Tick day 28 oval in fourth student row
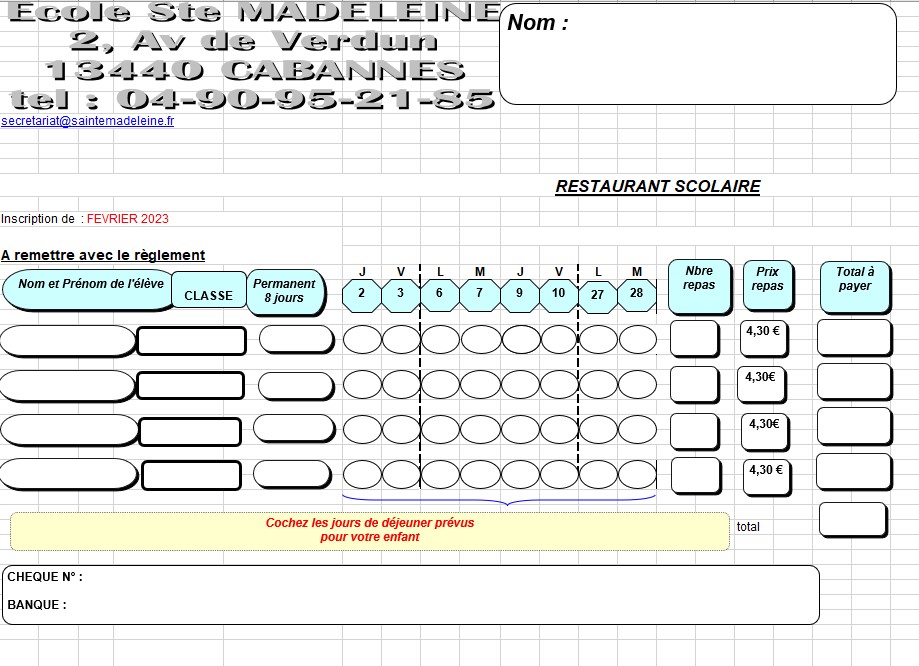Screen dimensions: 919x666 tap(638, 474)
